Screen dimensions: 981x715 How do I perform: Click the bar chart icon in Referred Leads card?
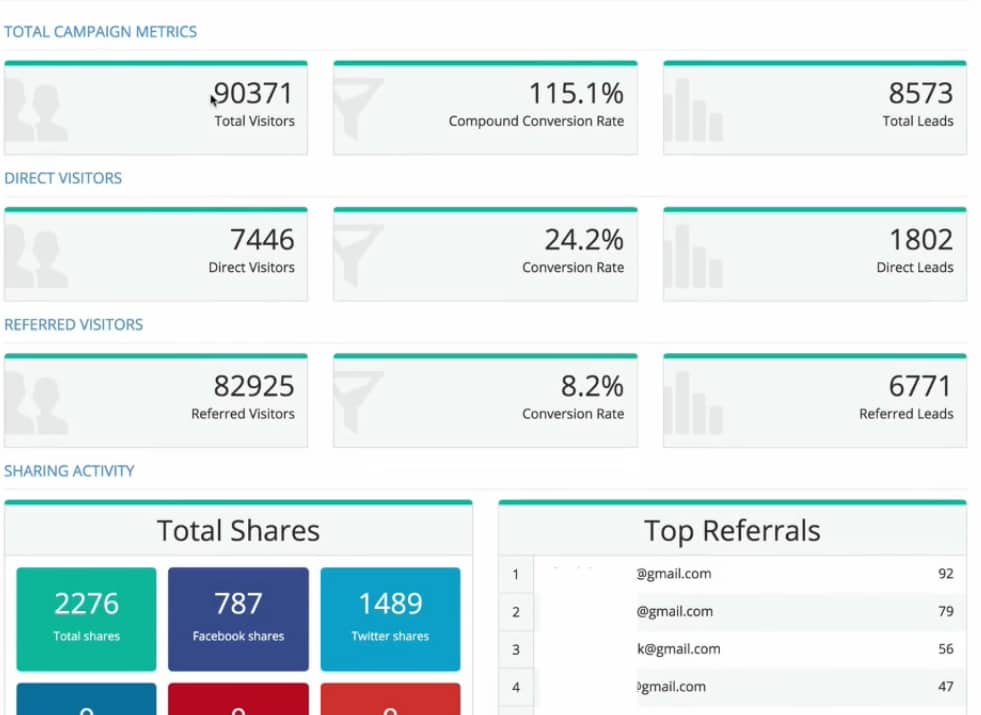[693, 403]
